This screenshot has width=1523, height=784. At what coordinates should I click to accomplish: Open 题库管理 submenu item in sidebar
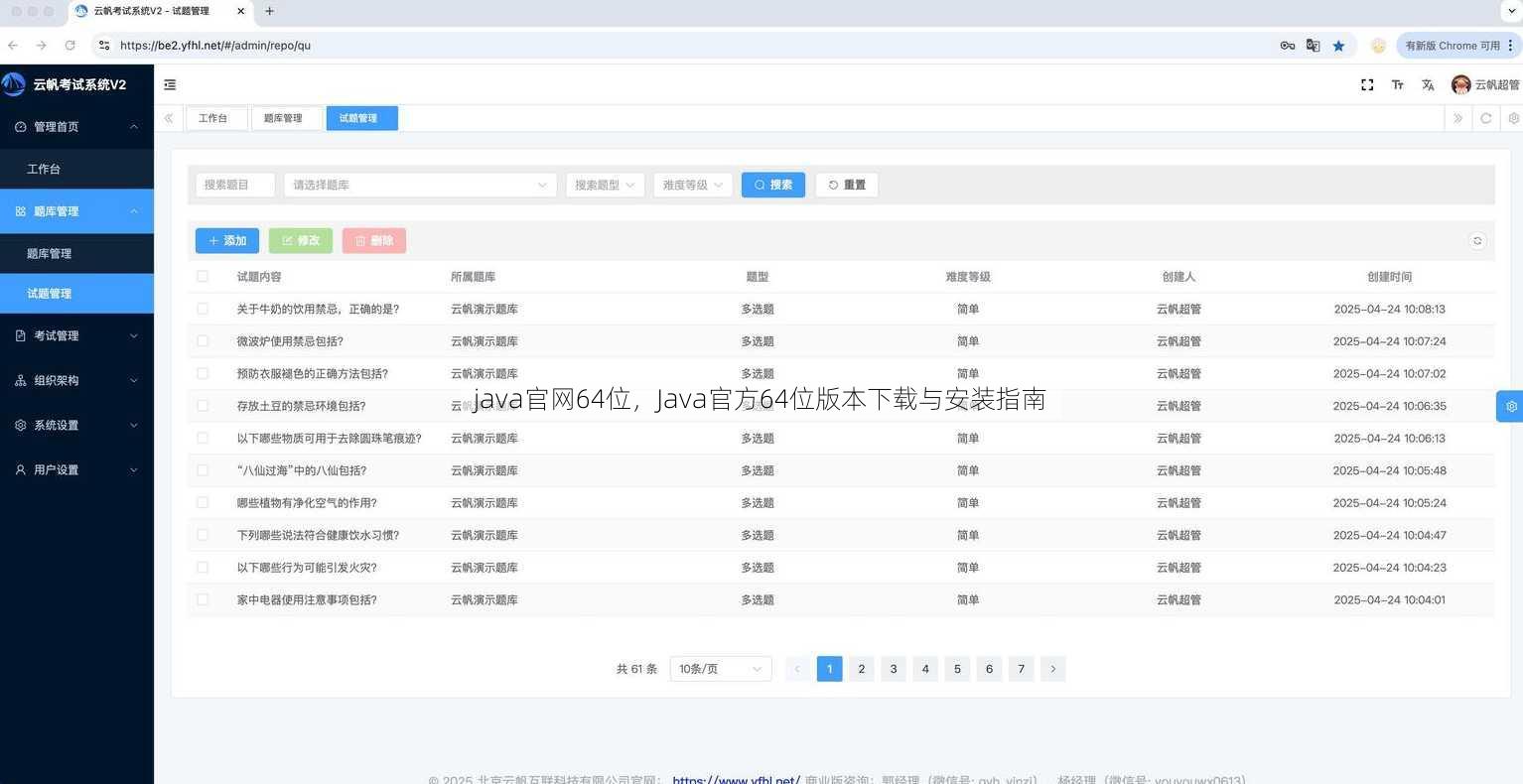point(76,253)
